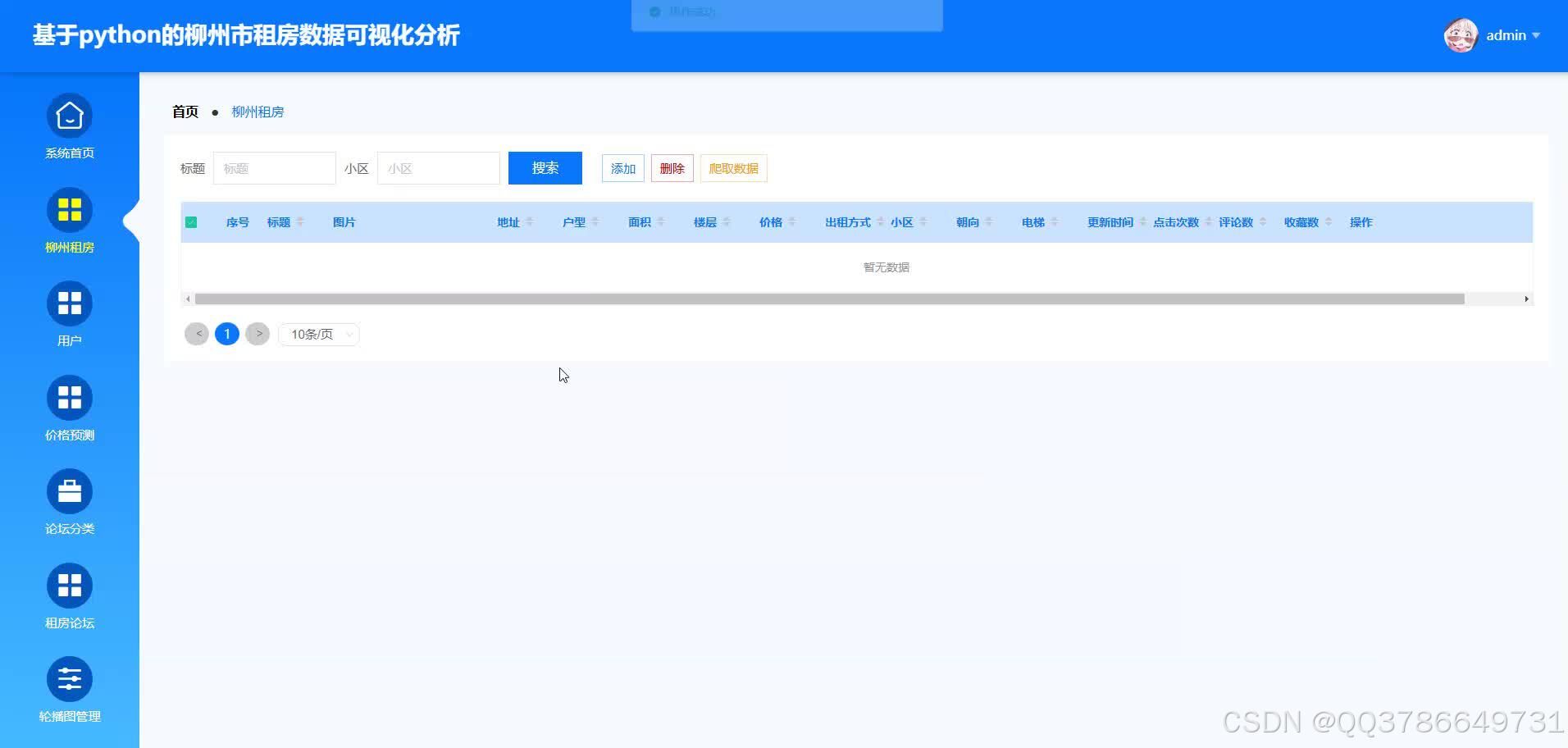Viewport: 1568px width, 748px height.
Task: Open sort arrows on 更新时间 column
Action: [x=1144, y=221]
